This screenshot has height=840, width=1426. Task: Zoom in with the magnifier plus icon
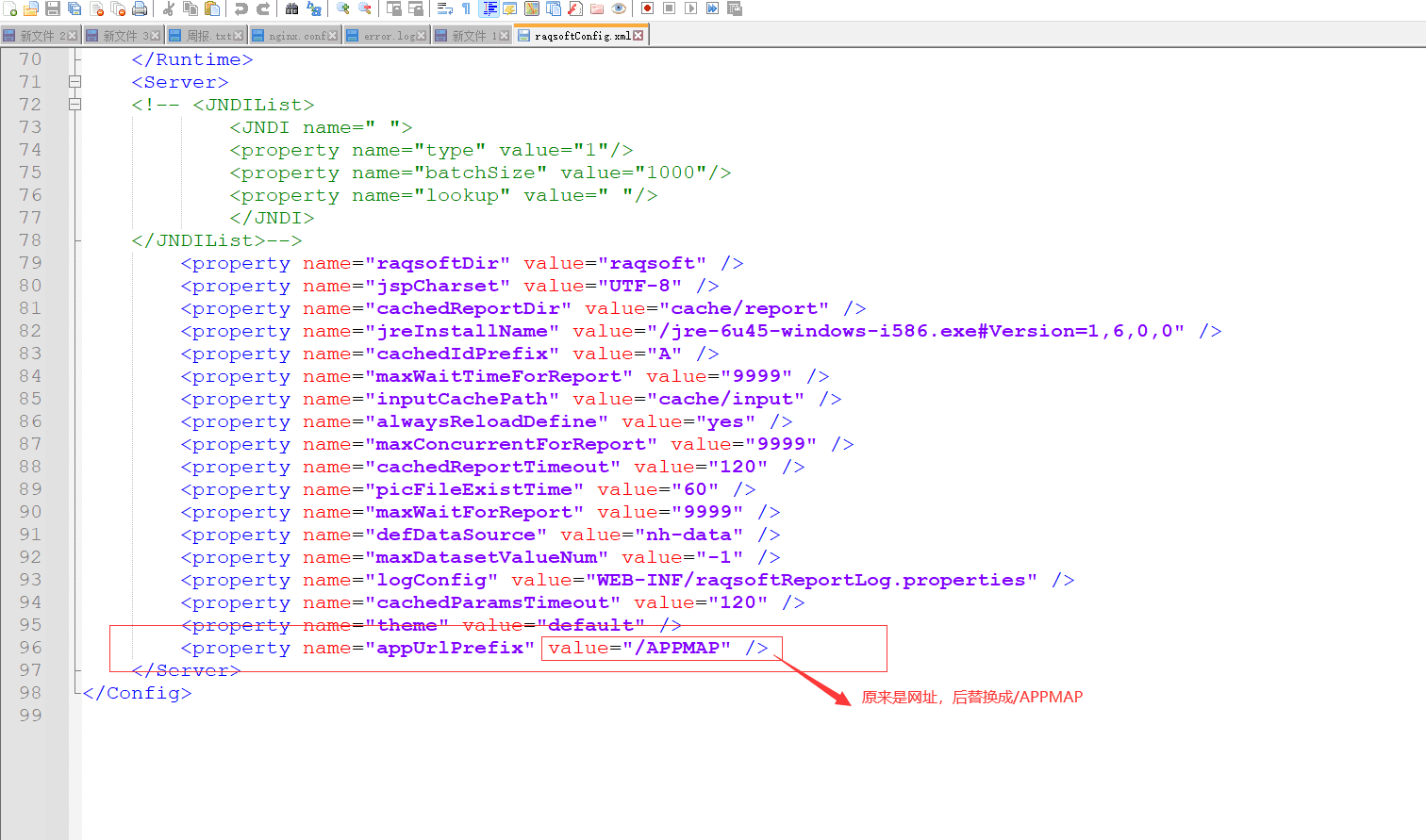[x=342, y=8]
